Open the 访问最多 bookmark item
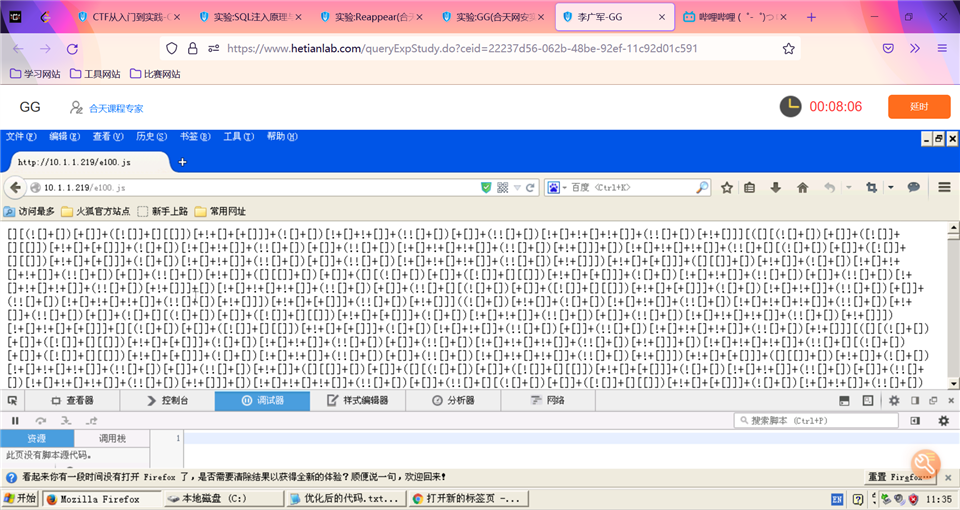Image resolution: width=960 pixels, height=510 pixels. [29, 211]
